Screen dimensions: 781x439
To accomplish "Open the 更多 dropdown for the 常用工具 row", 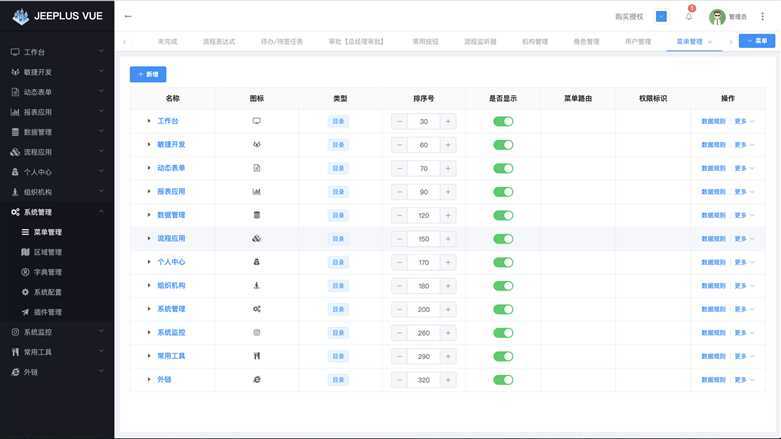I will 744,356.
